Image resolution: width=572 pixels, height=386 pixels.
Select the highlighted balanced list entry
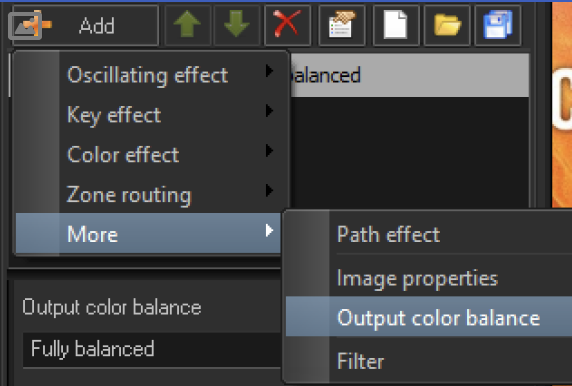click(x=410, y=75)
